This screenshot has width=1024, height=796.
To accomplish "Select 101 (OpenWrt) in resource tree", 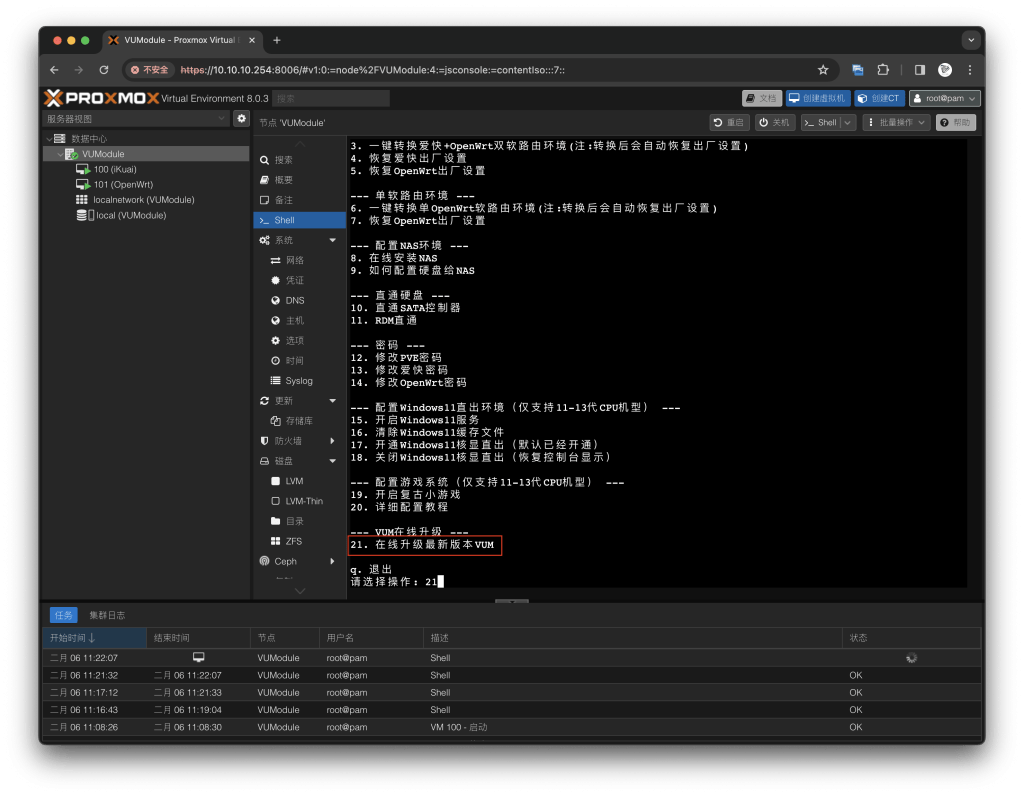I will [122, 185].
